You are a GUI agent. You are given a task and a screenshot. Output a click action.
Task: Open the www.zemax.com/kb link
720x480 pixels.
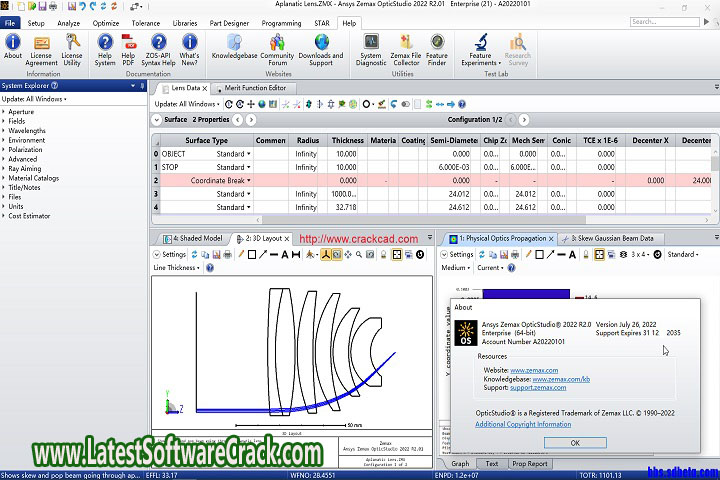pyautogui.click(x=561, y=379)
